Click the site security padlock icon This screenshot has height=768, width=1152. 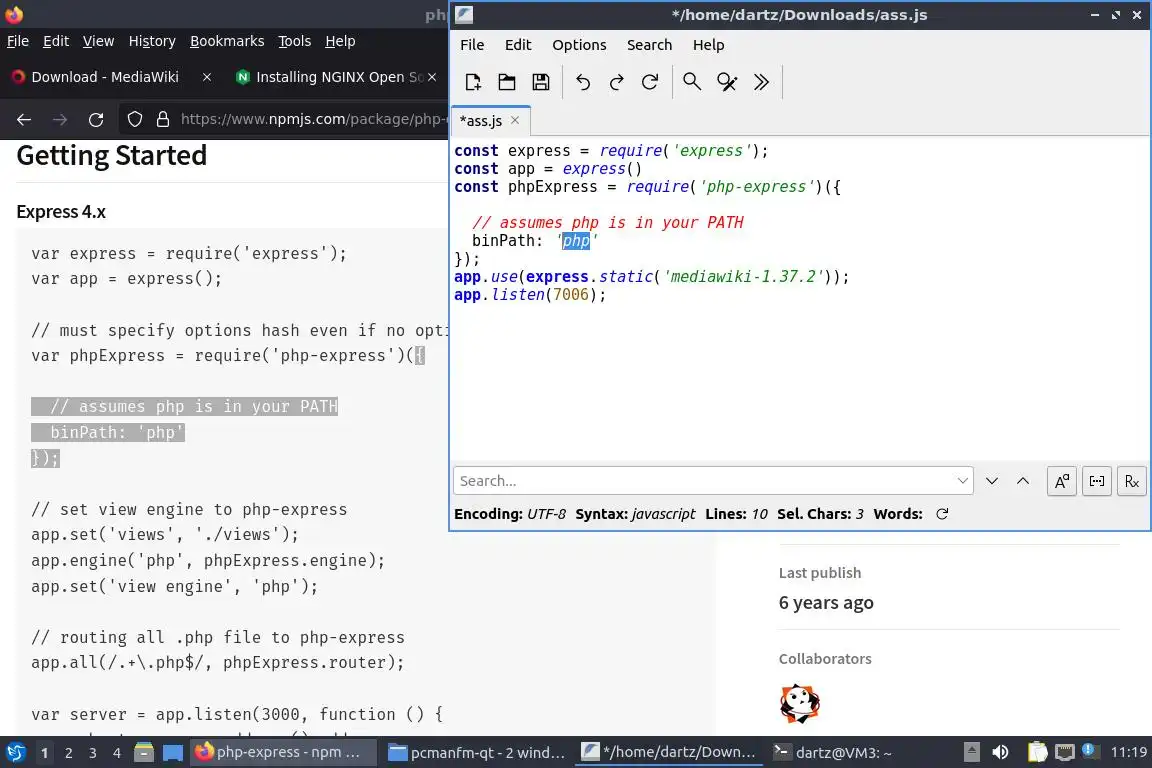[163, 119]
